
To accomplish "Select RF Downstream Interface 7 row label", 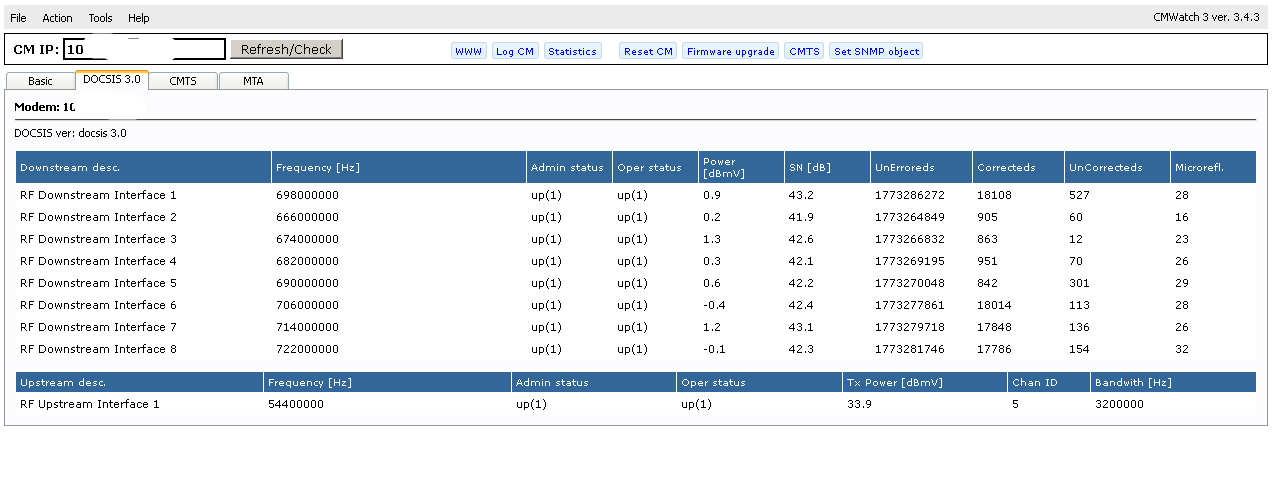I will click(98, 327).
